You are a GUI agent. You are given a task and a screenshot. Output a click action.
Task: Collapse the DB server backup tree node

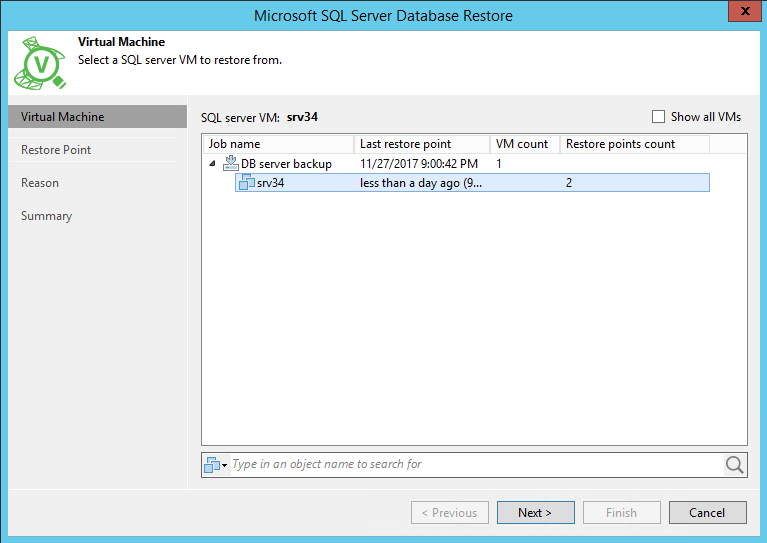point(212,163)
